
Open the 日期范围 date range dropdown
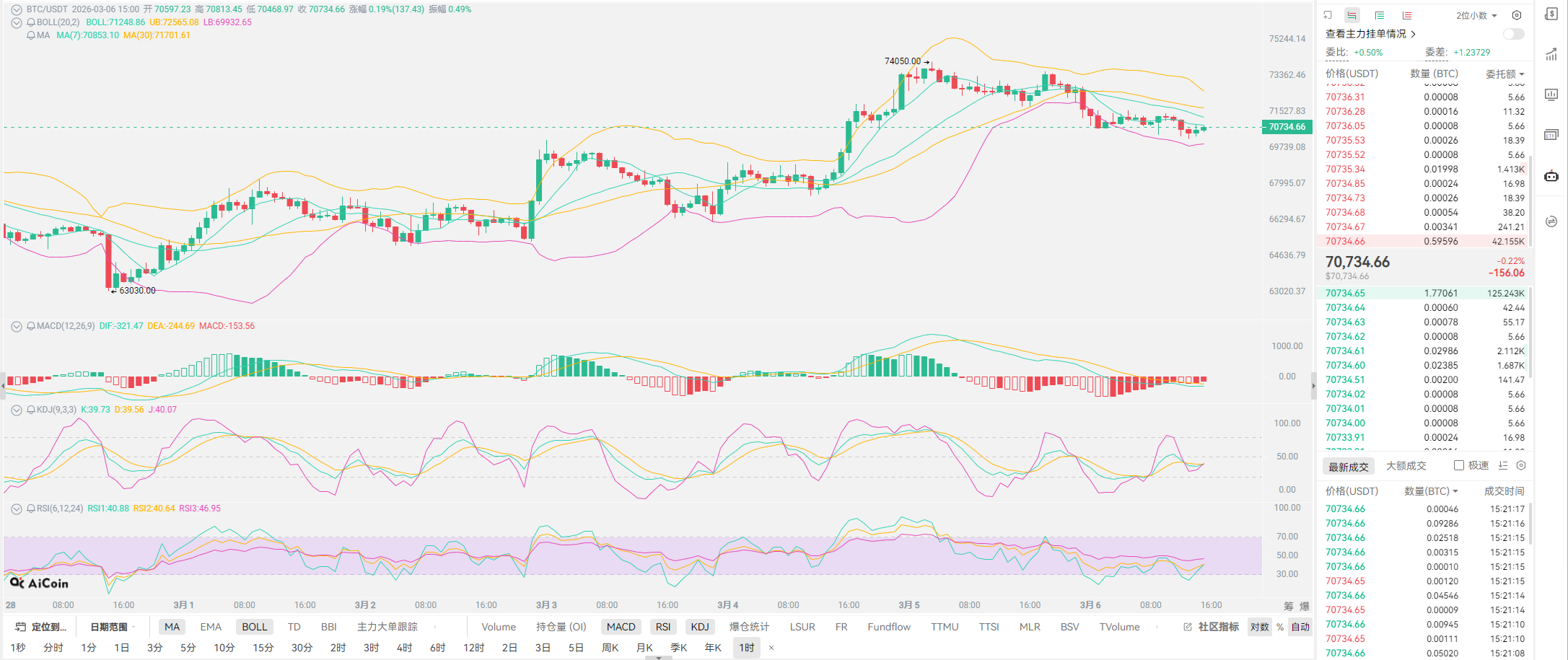pos(112,627)
